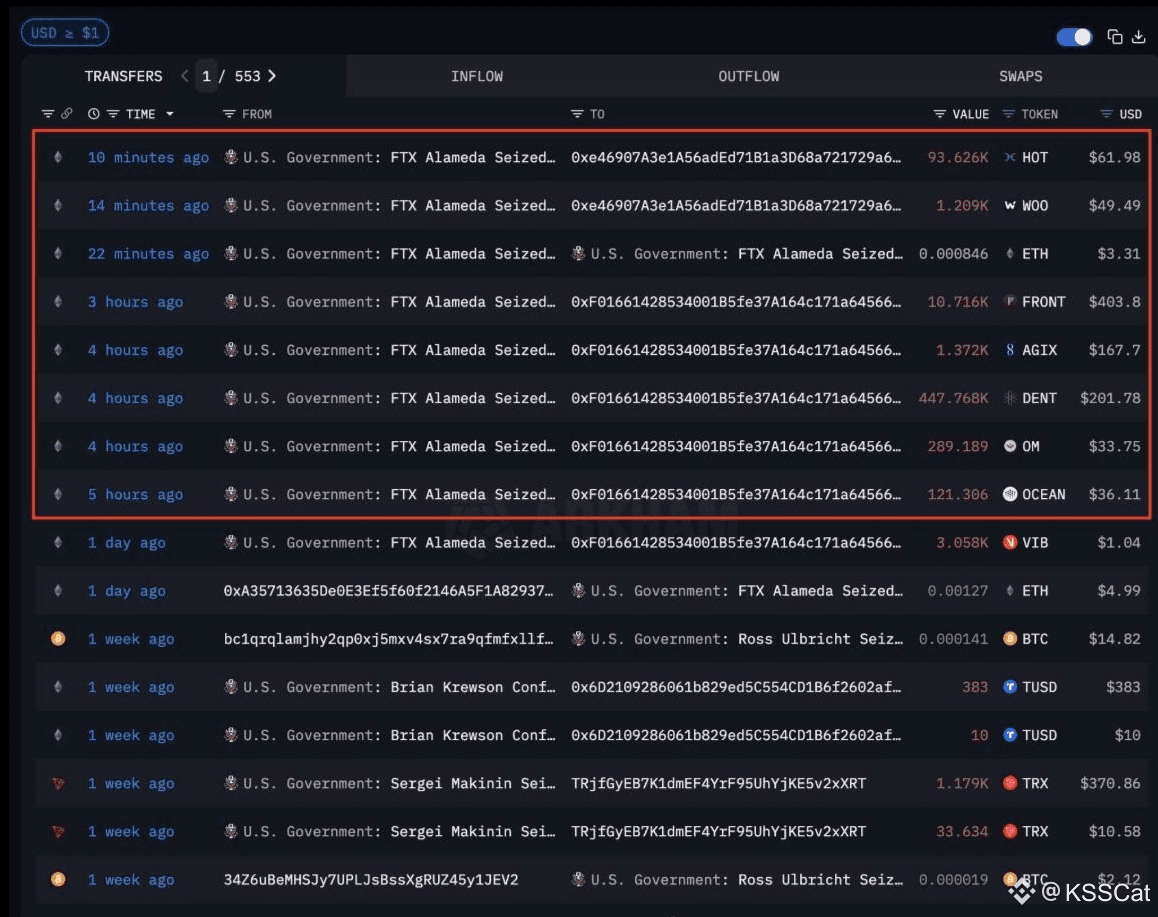Click the copy icon at top right
The height and width of the screenshot is (917, 1158).
click(x=1115, y=37)
